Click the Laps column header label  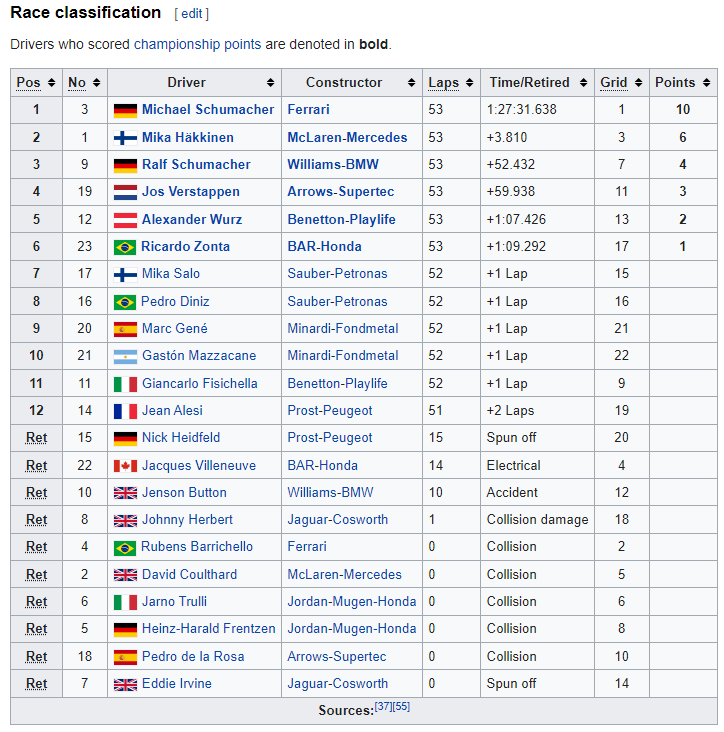click(x=443, y=83)
